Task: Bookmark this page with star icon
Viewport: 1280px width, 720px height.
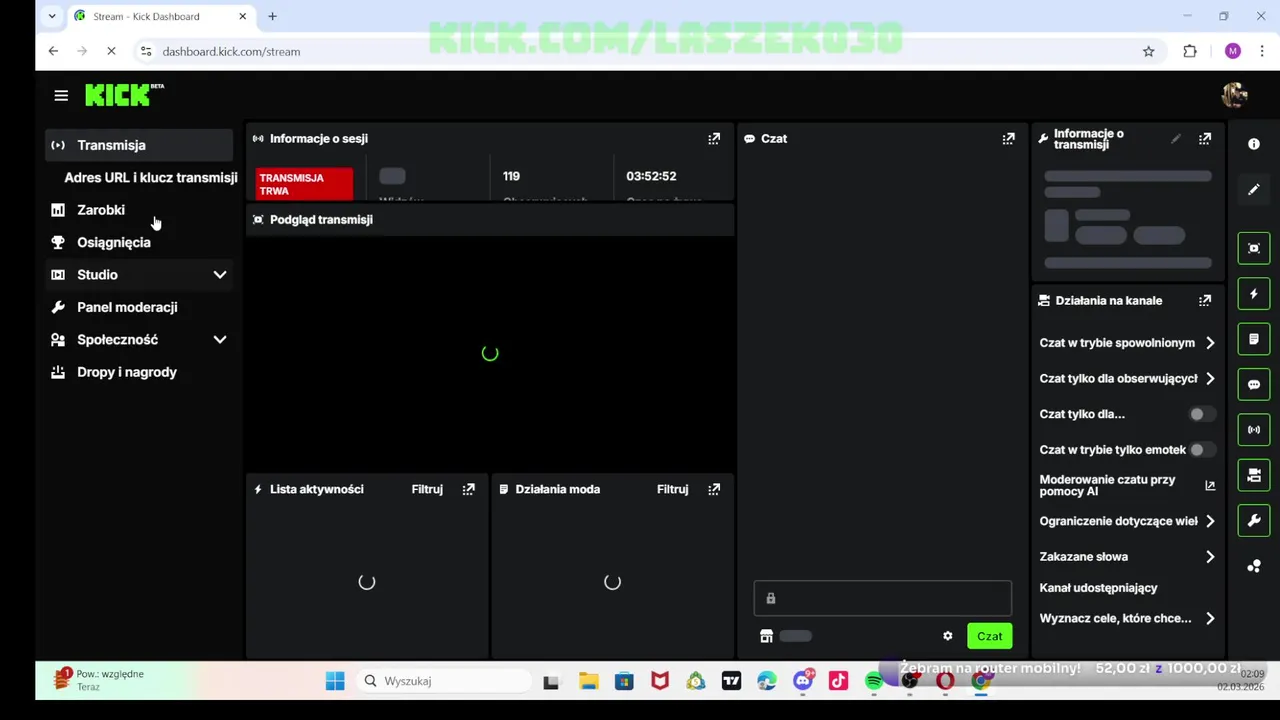Action: [1149, 51]
